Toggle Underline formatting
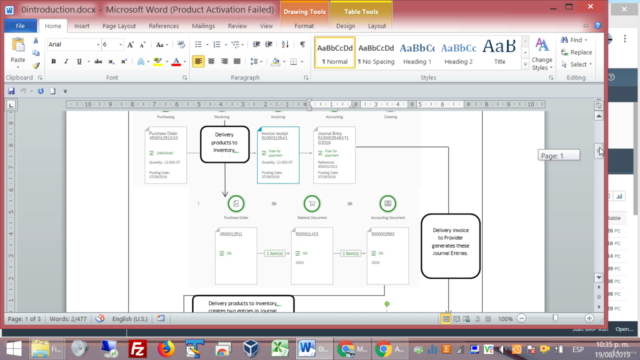 coord(79,62)
